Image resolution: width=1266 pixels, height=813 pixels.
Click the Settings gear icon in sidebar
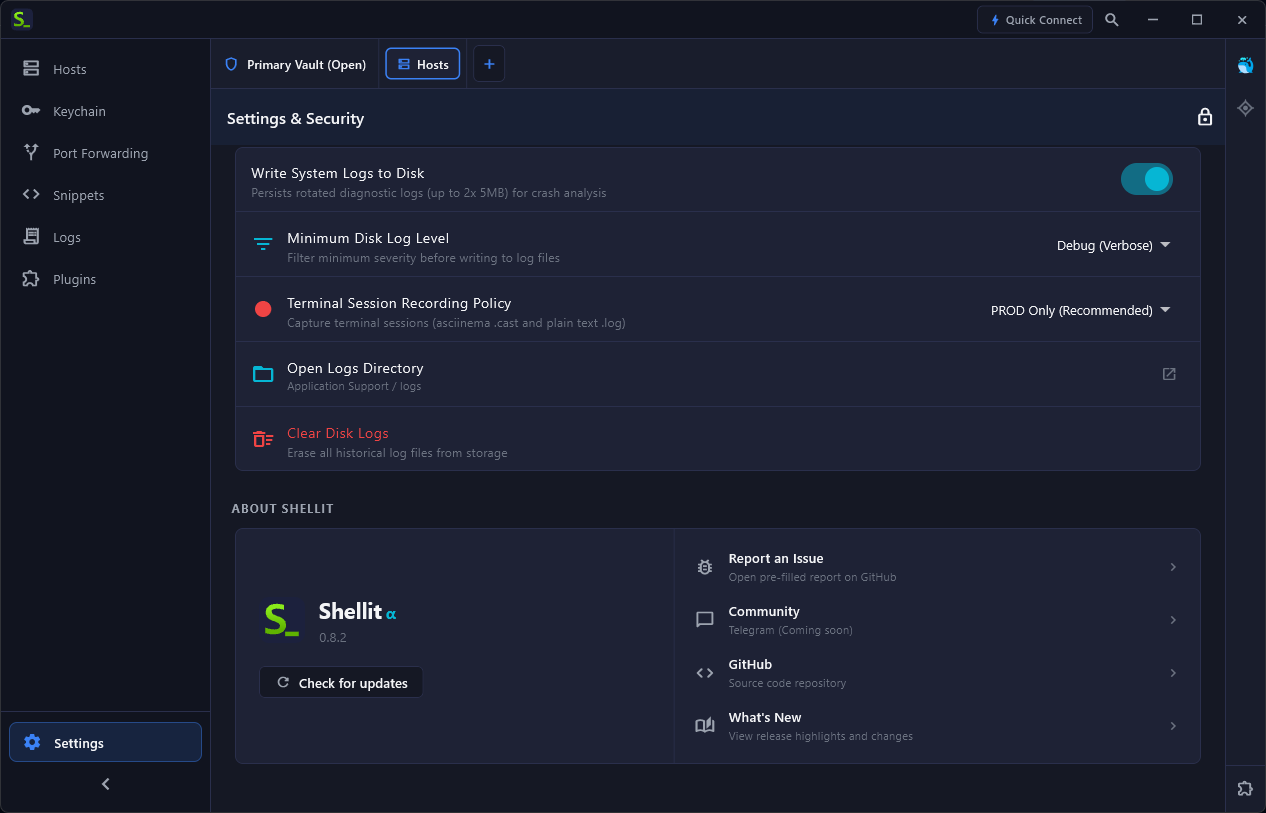point(32,742)
